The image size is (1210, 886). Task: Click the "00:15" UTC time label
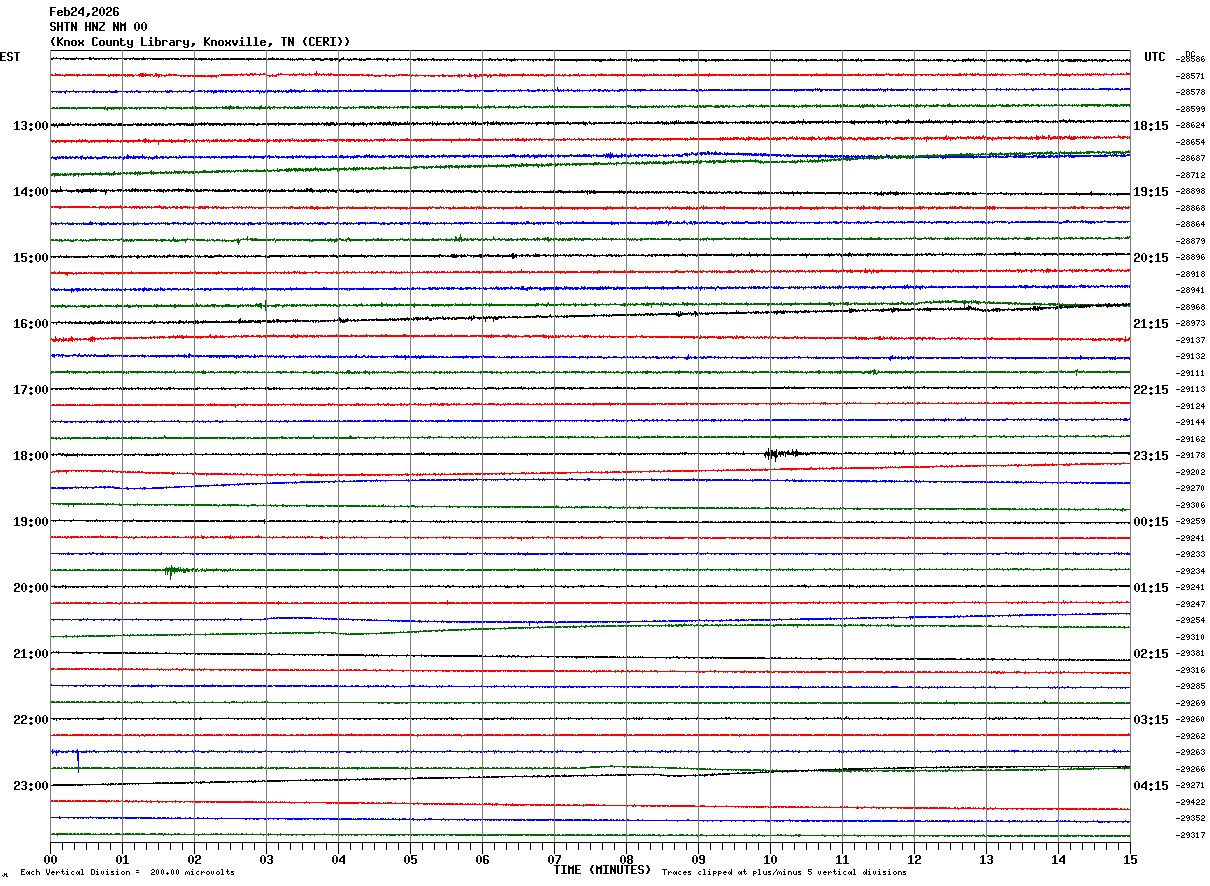pos(1151,522)
